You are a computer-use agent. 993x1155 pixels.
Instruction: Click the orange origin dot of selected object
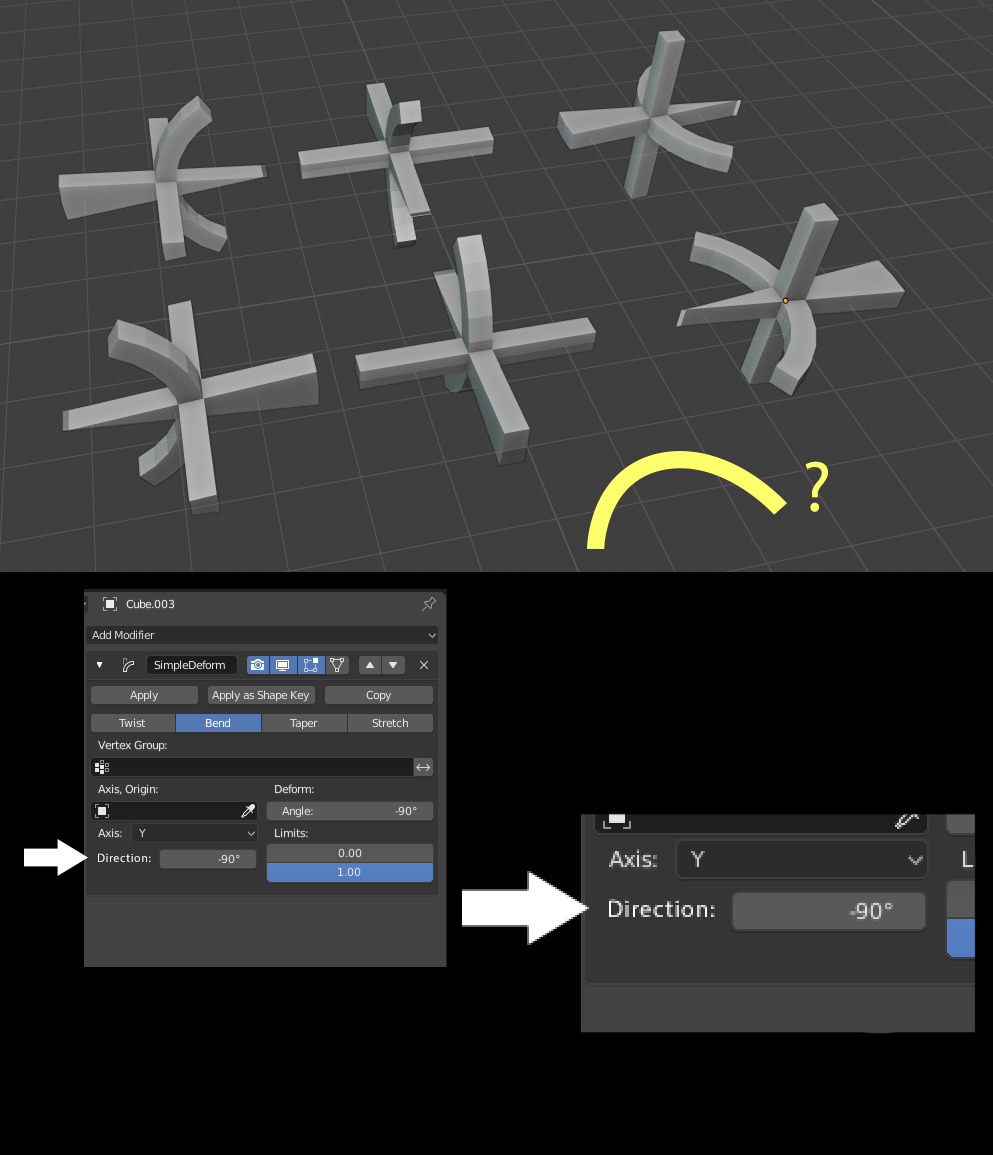tap(785, 301)
